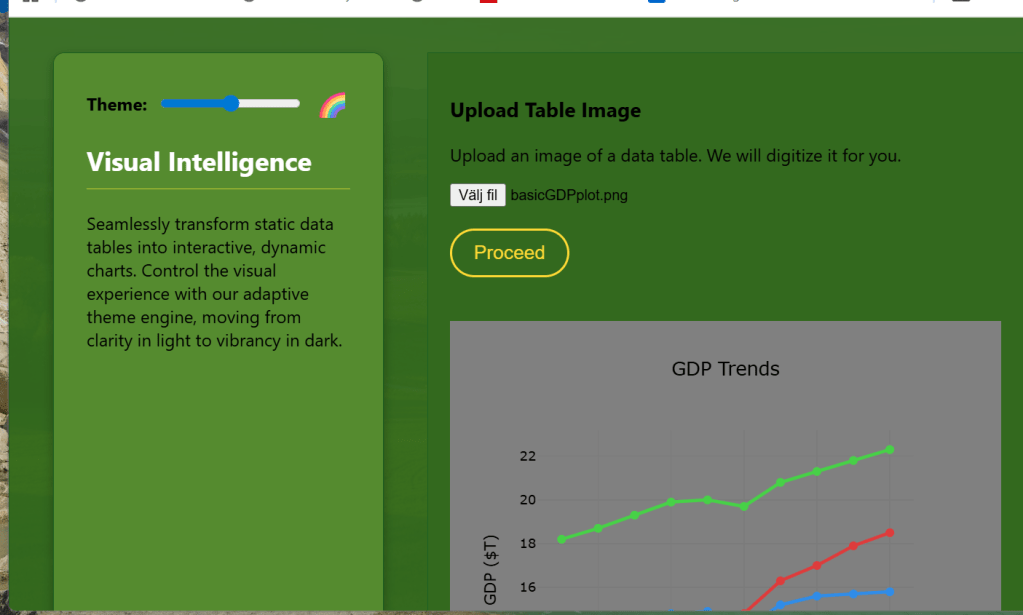Image resolution: width=1023 pixels, height=615 pixels.
Task: Click the red line's rightmost data point
Action: pos(890,533)
